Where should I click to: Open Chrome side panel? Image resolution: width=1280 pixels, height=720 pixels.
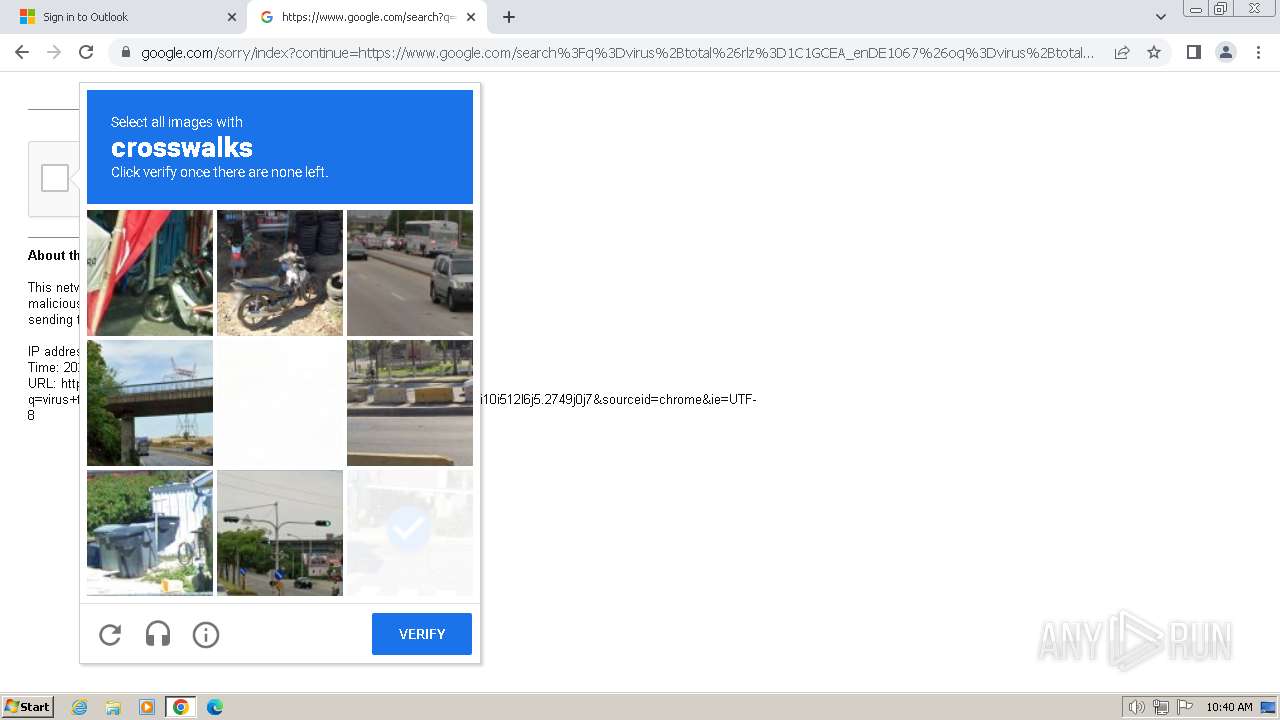click(x=1194, y=52)
